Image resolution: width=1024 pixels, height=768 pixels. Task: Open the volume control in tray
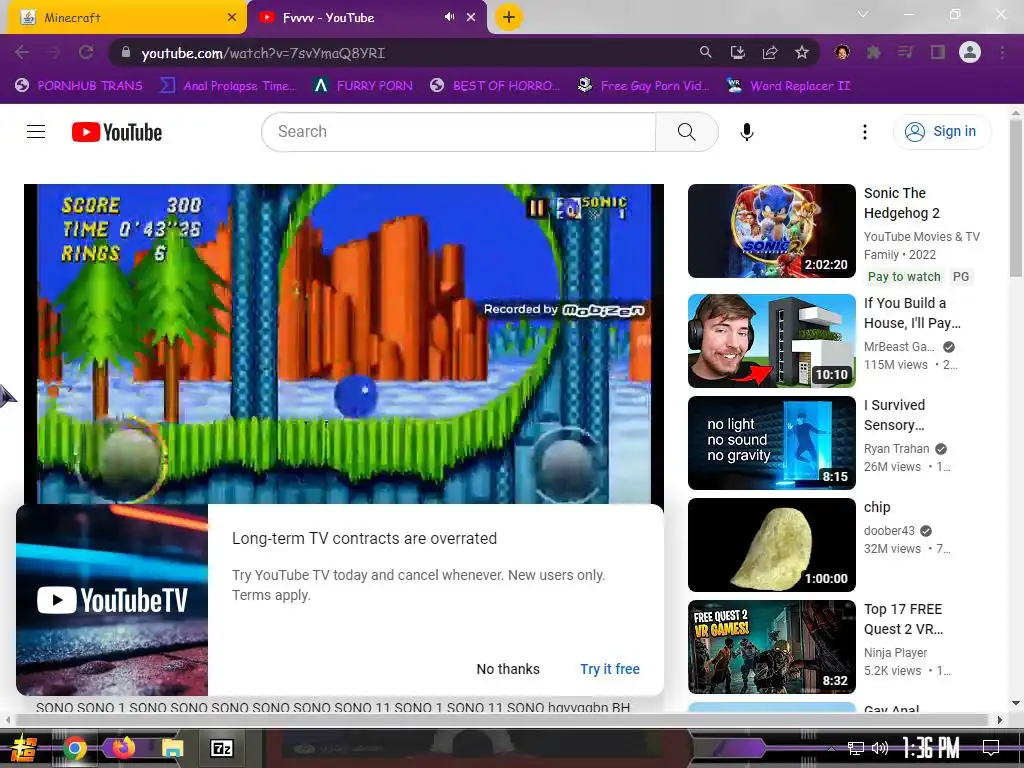pyautogui.click(x=880, y=748)
